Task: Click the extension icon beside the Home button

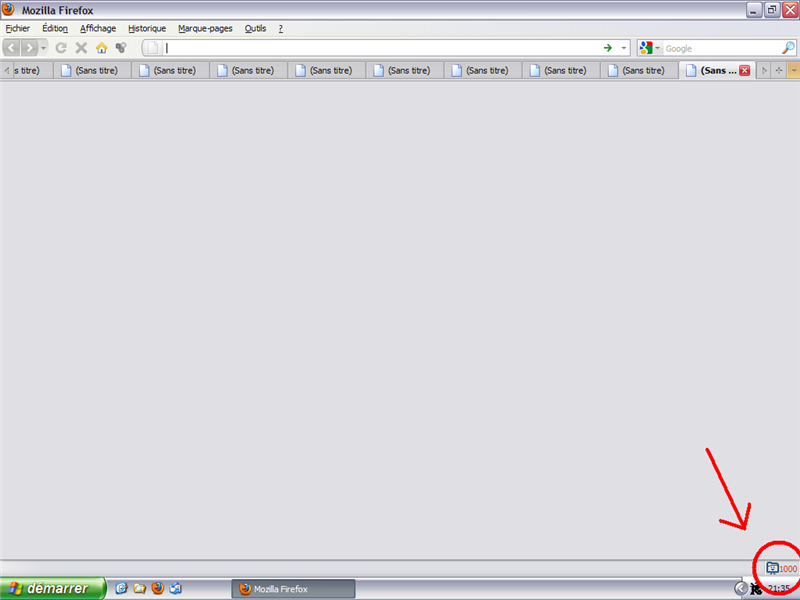Action: (x=120, y=48)
